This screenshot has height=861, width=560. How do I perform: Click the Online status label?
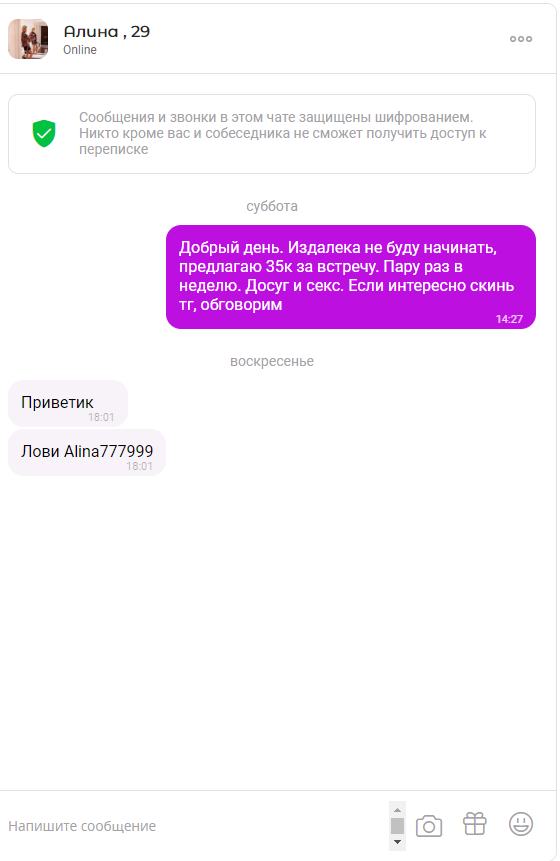tap(80, 50)
